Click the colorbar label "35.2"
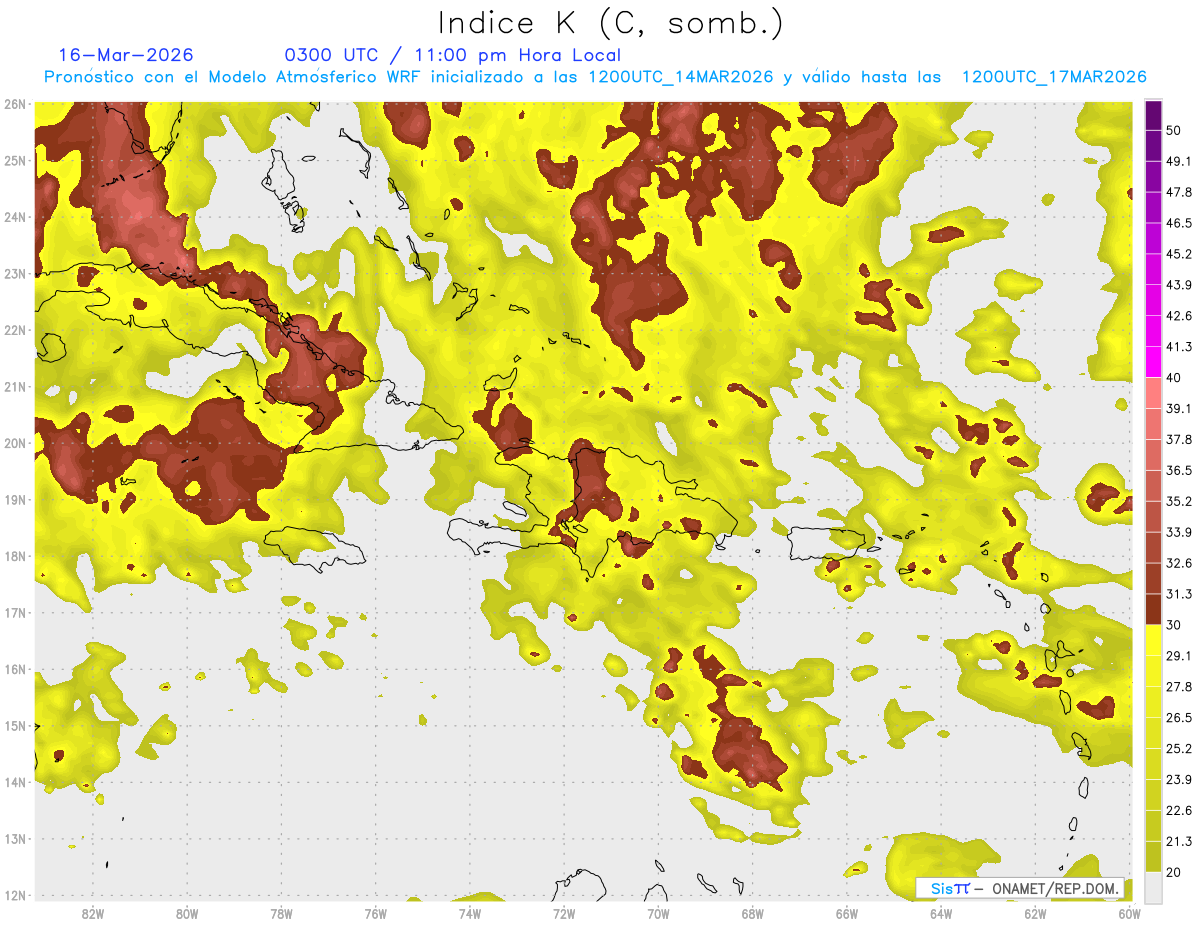The image size is (1200, 927). (x=1179, y=501)
